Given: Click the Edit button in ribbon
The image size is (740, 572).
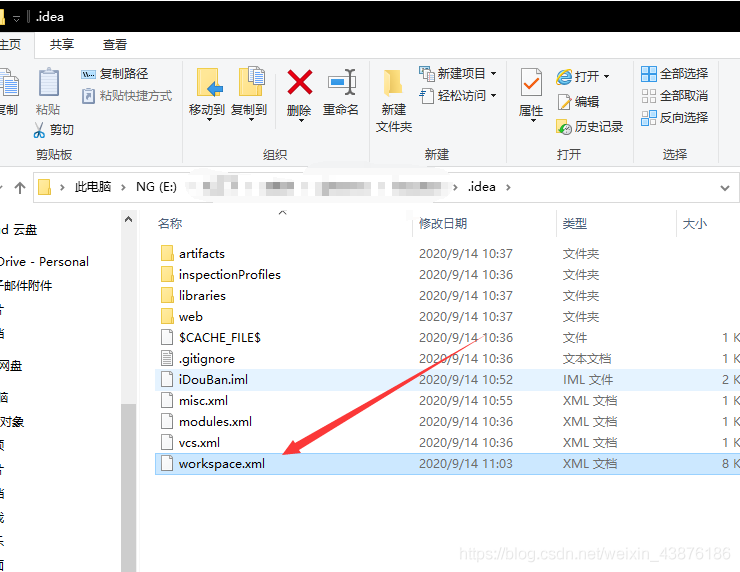Looking at the screenshot, I should pyautogui.click(x=578, y=101).
